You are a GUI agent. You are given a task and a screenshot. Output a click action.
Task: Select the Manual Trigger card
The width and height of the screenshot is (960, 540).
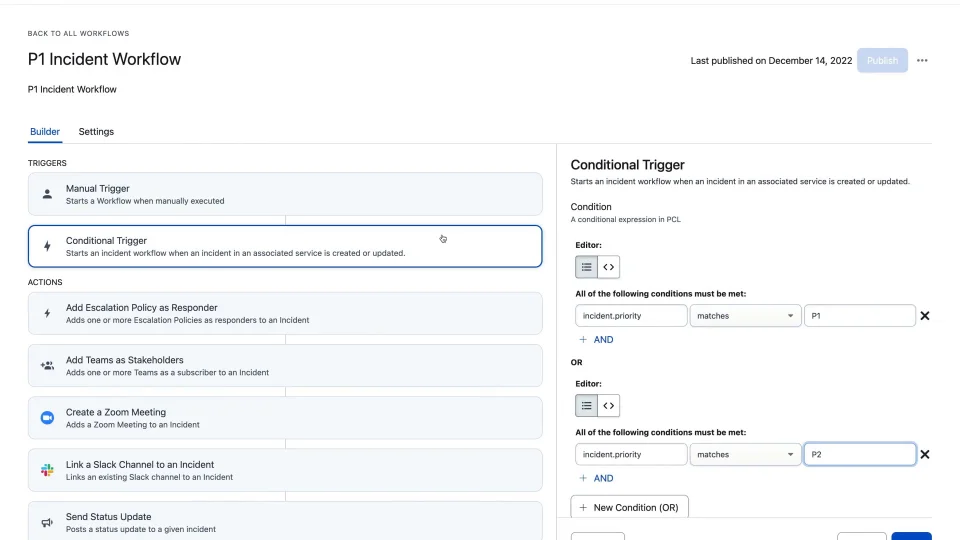[285, 194]
